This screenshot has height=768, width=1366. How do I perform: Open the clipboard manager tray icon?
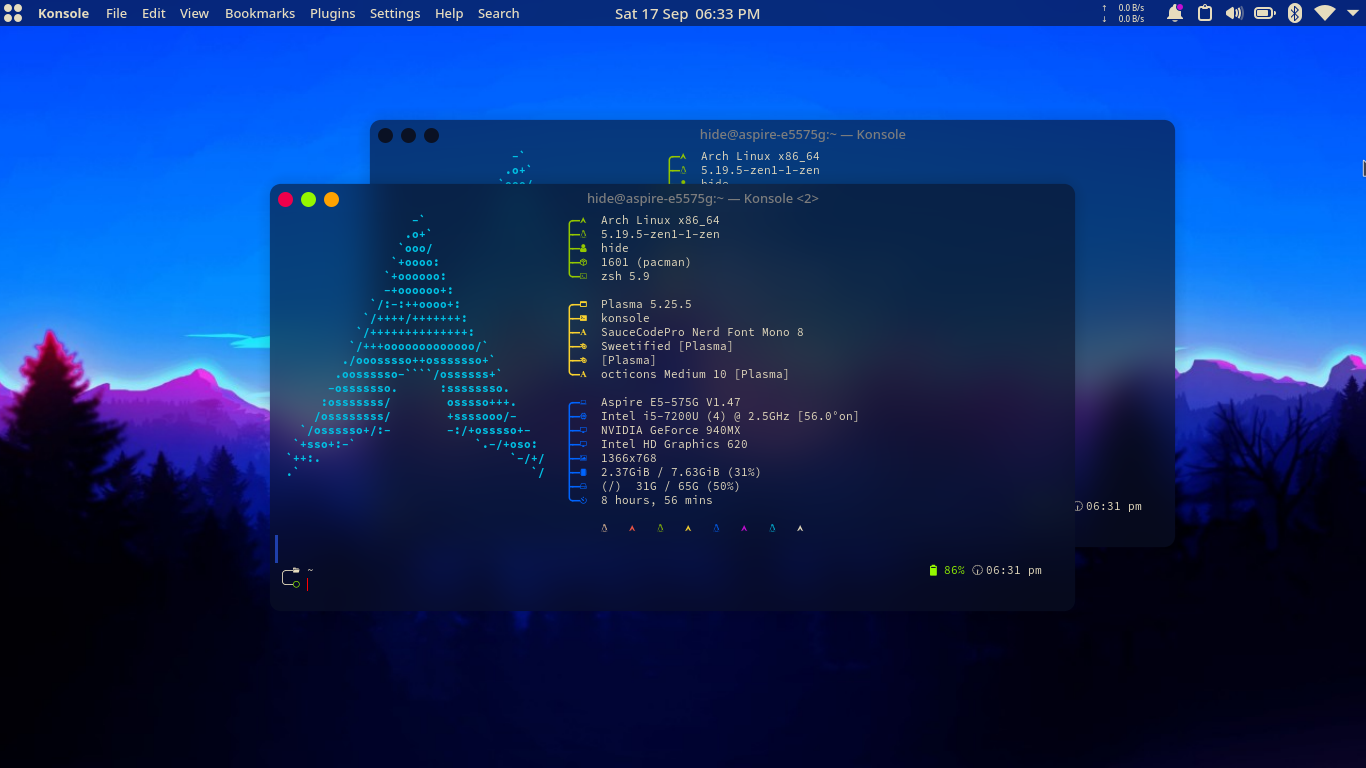[x=1204, y=13]
